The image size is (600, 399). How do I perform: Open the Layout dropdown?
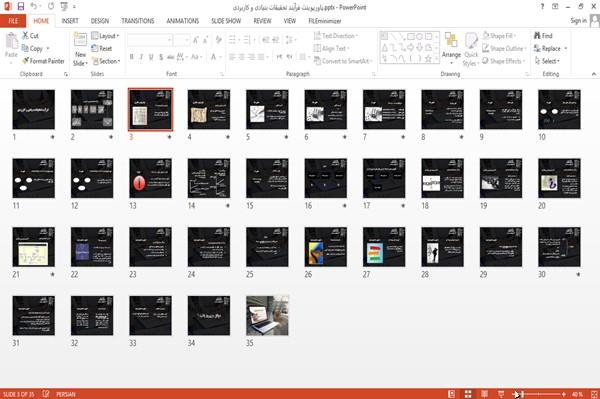(x=105, y=36)
